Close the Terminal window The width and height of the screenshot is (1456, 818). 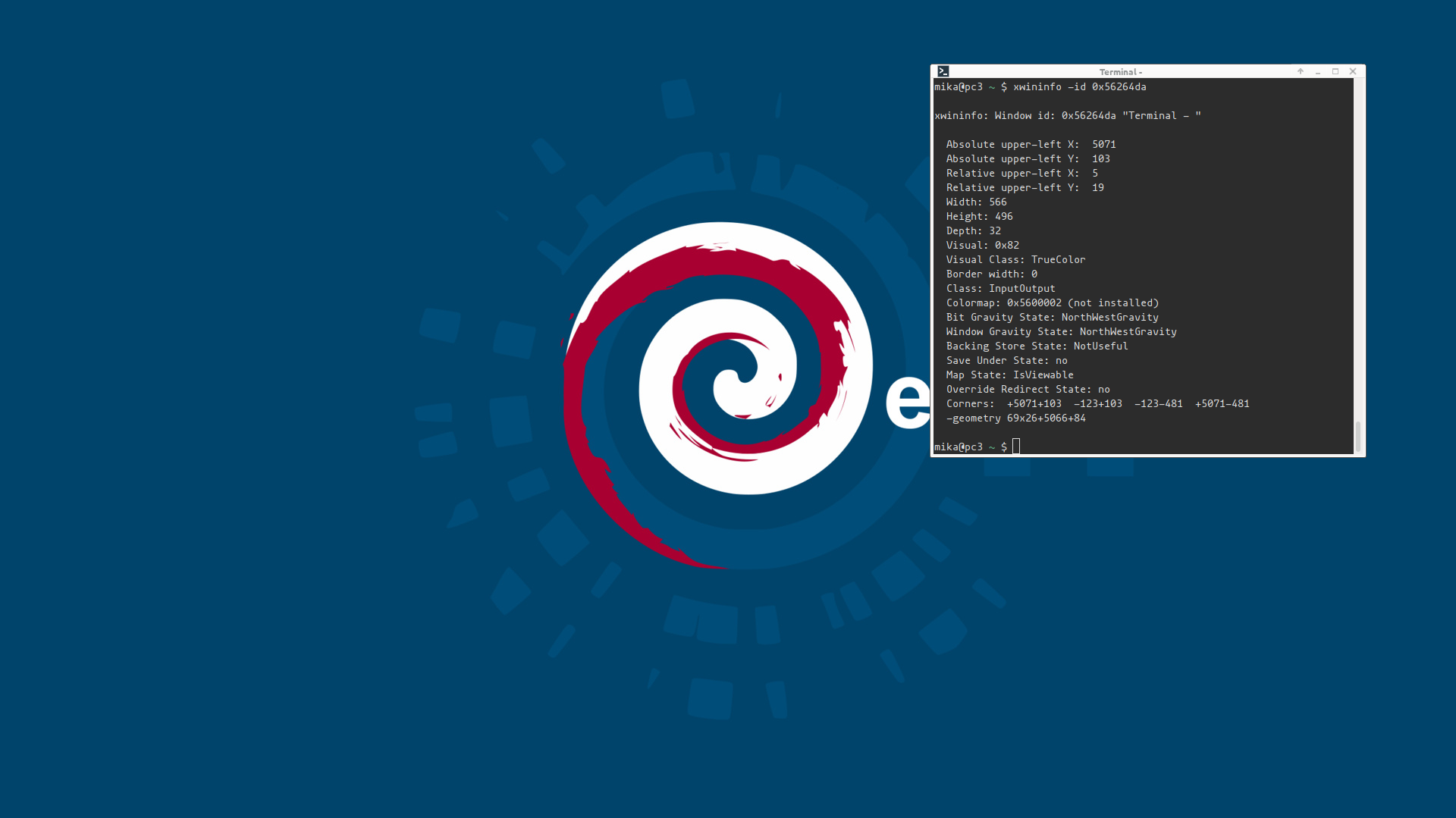coord(1353,71)
